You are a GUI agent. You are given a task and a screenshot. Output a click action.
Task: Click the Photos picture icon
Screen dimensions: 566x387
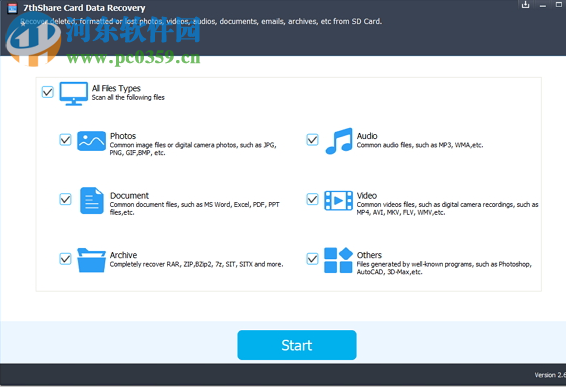point(91,141)
